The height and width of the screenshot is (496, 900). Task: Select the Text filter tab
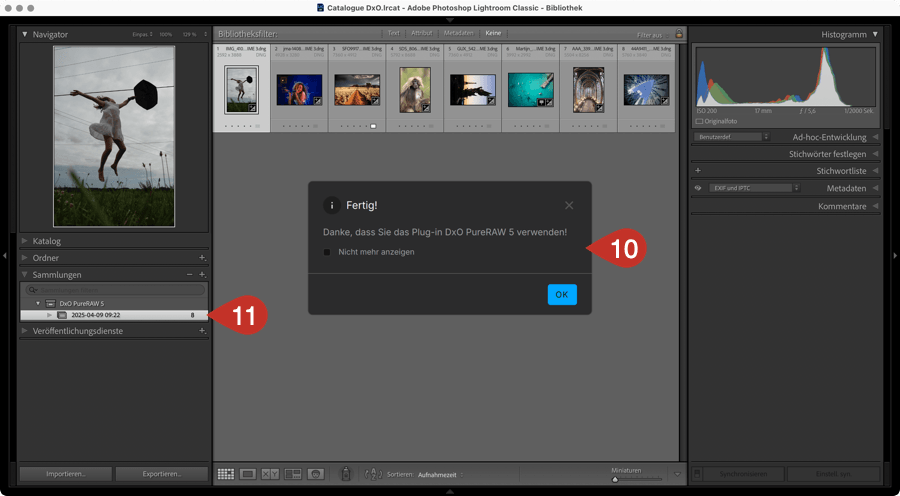(x=393, y=33)
